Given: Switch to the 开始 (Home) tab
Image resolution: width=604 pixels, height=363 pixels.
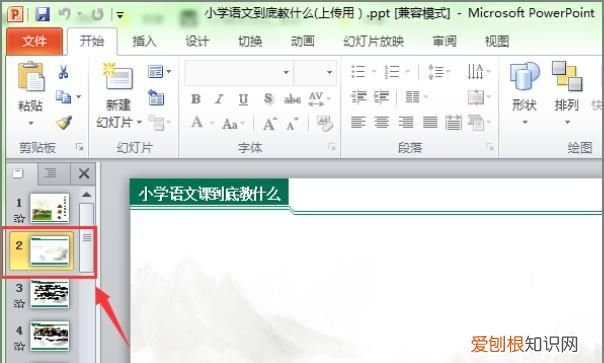Looking at the screenshot, I should [92, 41].
